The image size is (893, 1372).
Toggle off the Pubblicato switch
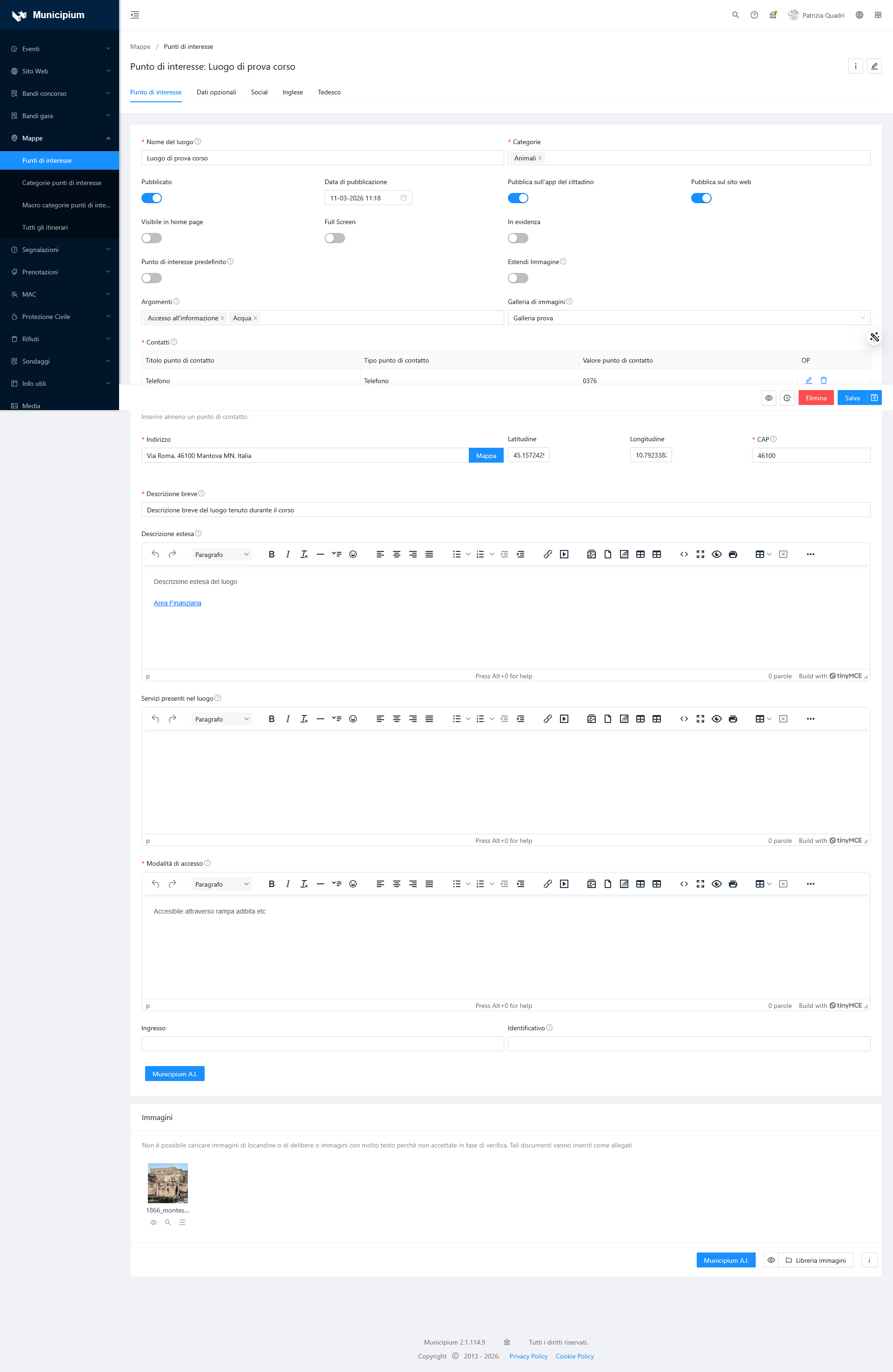tap(152, 199)
